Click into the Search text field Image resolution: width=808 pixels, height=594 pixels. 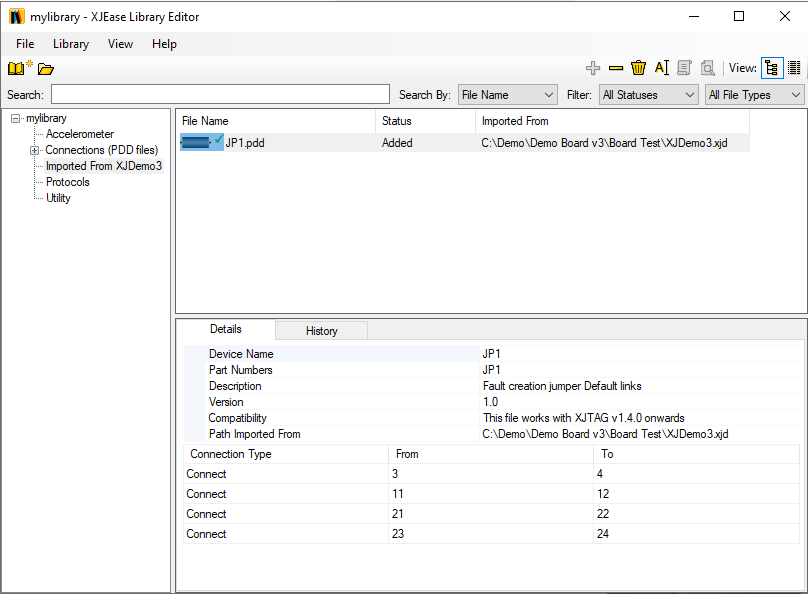(x=220, y=95)
